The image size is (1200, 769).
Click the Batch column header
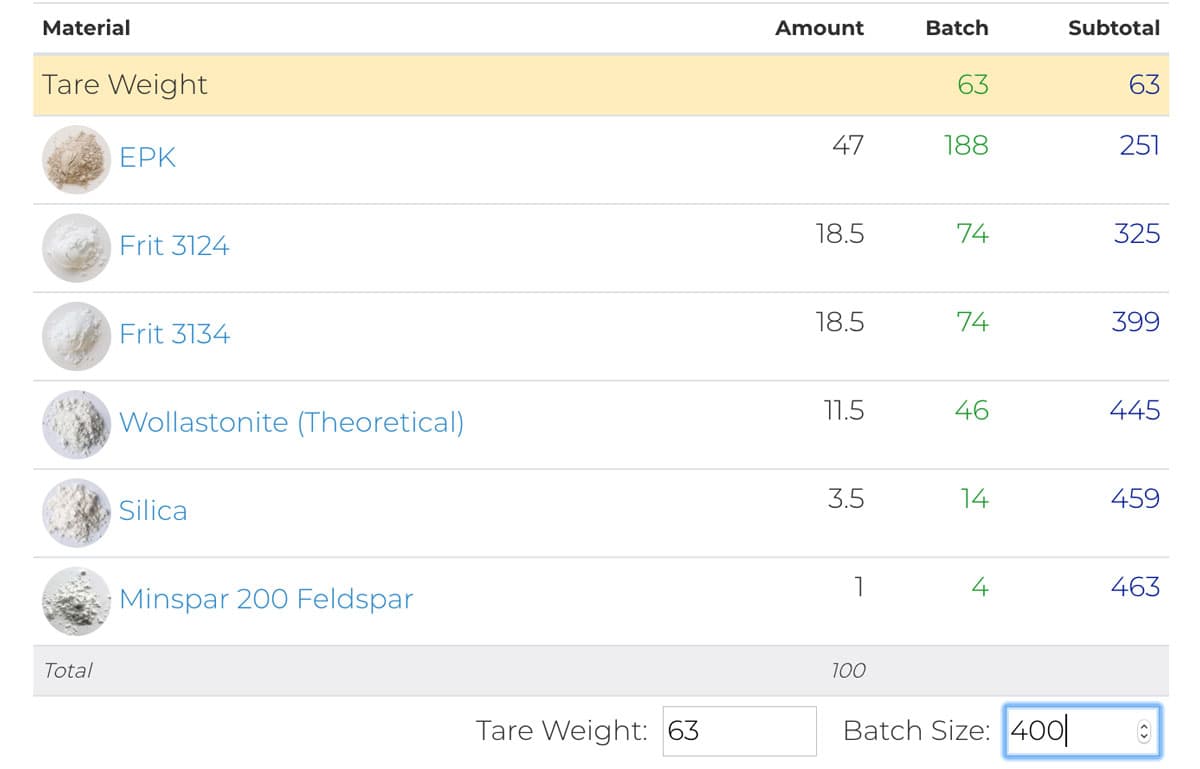coord(956,28)
